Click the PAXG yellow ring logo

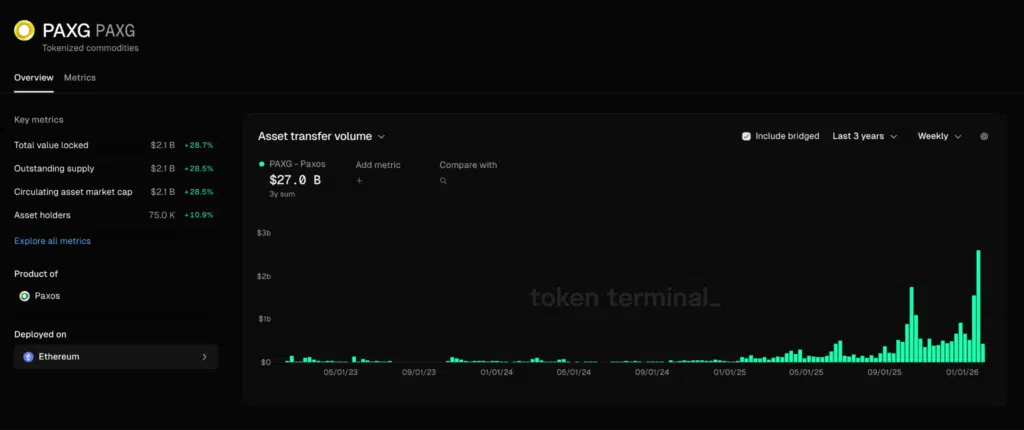24,32
